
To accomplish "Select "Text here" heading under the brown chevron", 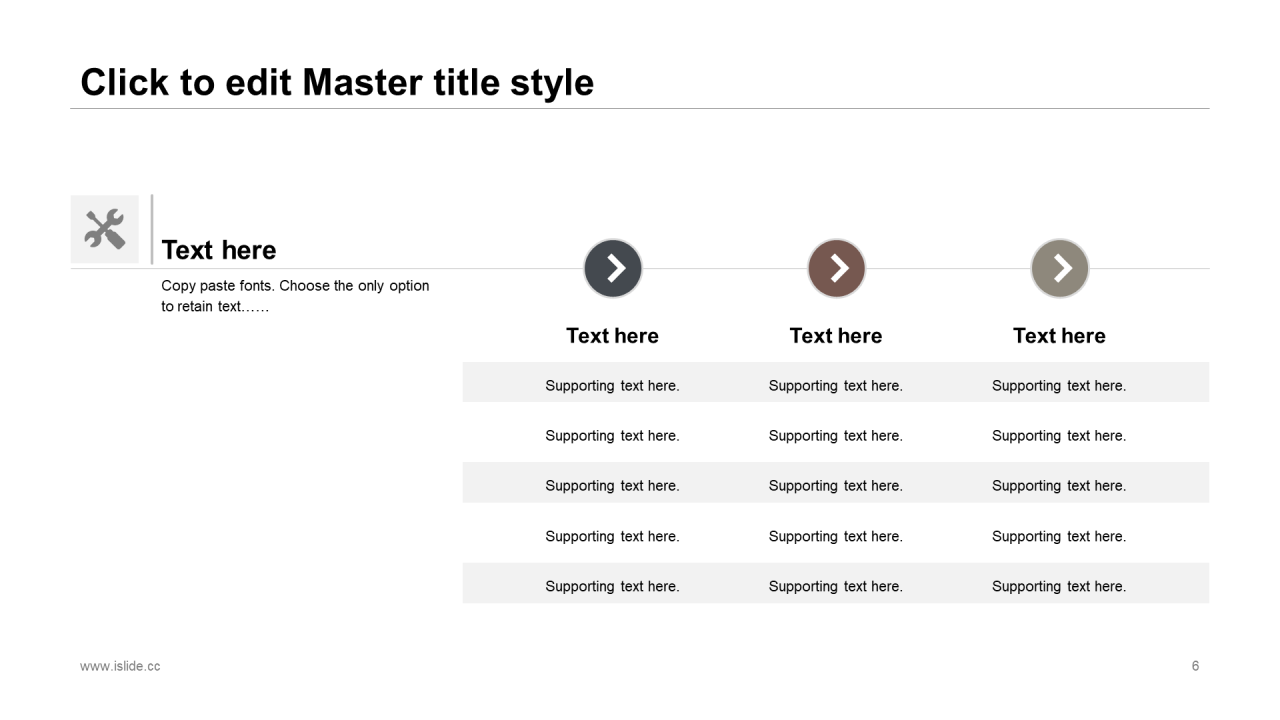I will point(836,336).
